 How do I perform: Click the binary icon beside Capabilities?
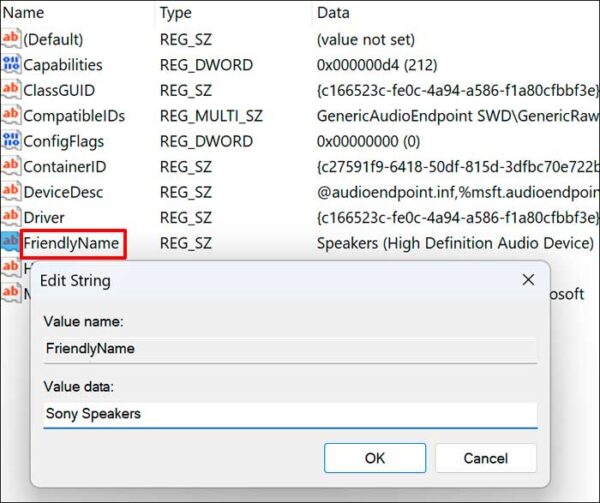click(10, 65)
